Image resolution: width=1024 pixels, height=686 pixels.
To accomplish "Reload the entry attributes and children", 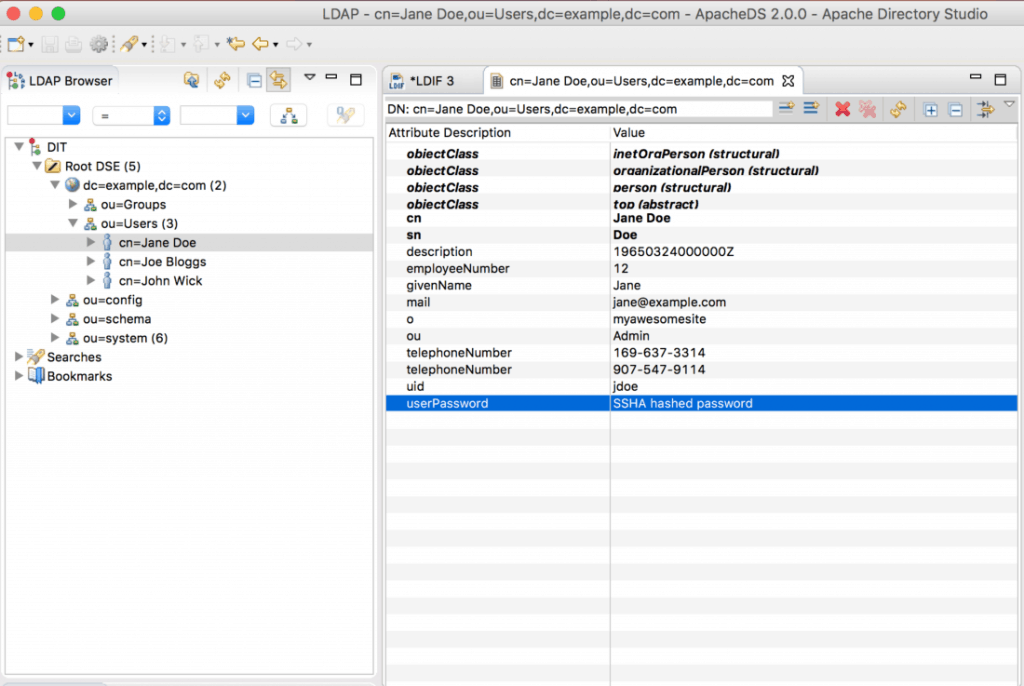I will [899, 109].
